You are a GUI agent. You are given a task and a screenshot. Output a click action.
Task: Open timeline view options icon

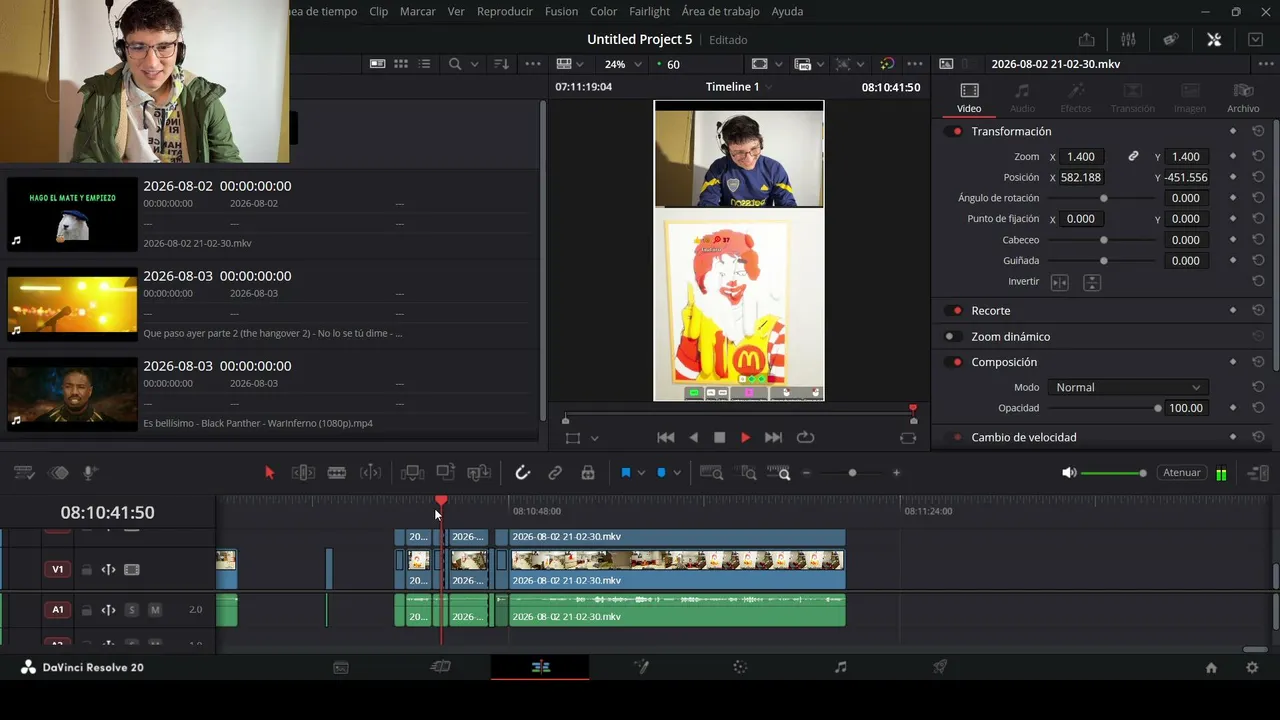(24, 473)
